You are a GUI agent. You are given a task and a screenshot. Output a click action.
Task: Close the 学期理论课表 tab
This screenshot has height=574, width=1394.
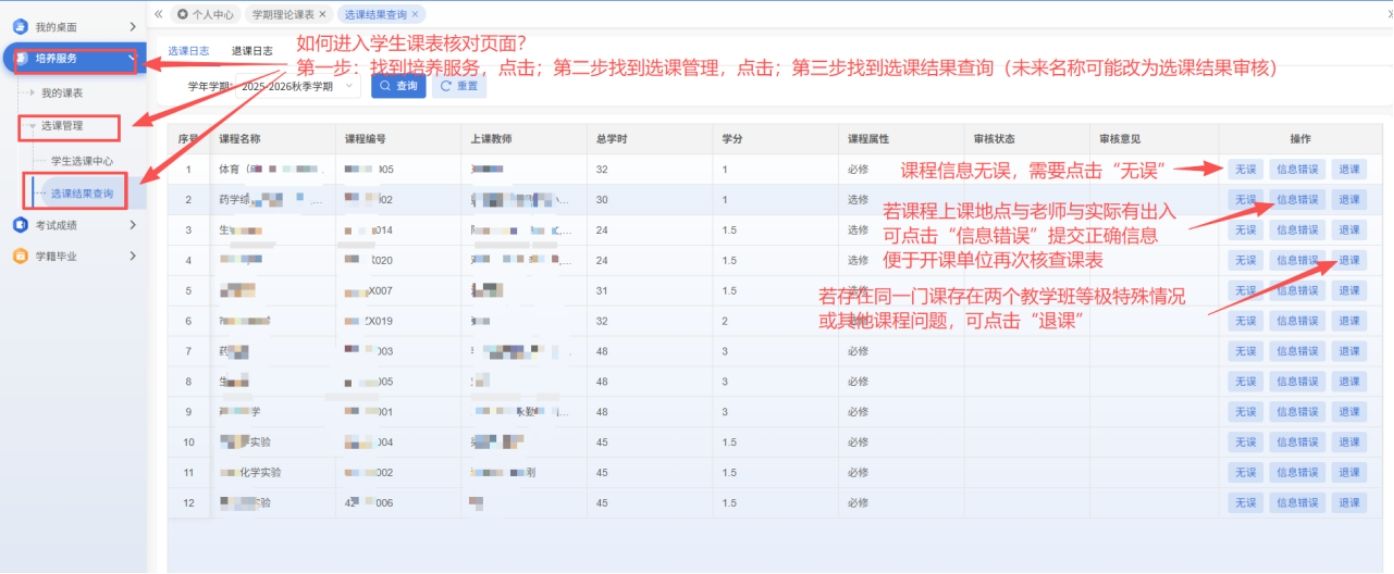pyautogui.click(x=322, y=15)
